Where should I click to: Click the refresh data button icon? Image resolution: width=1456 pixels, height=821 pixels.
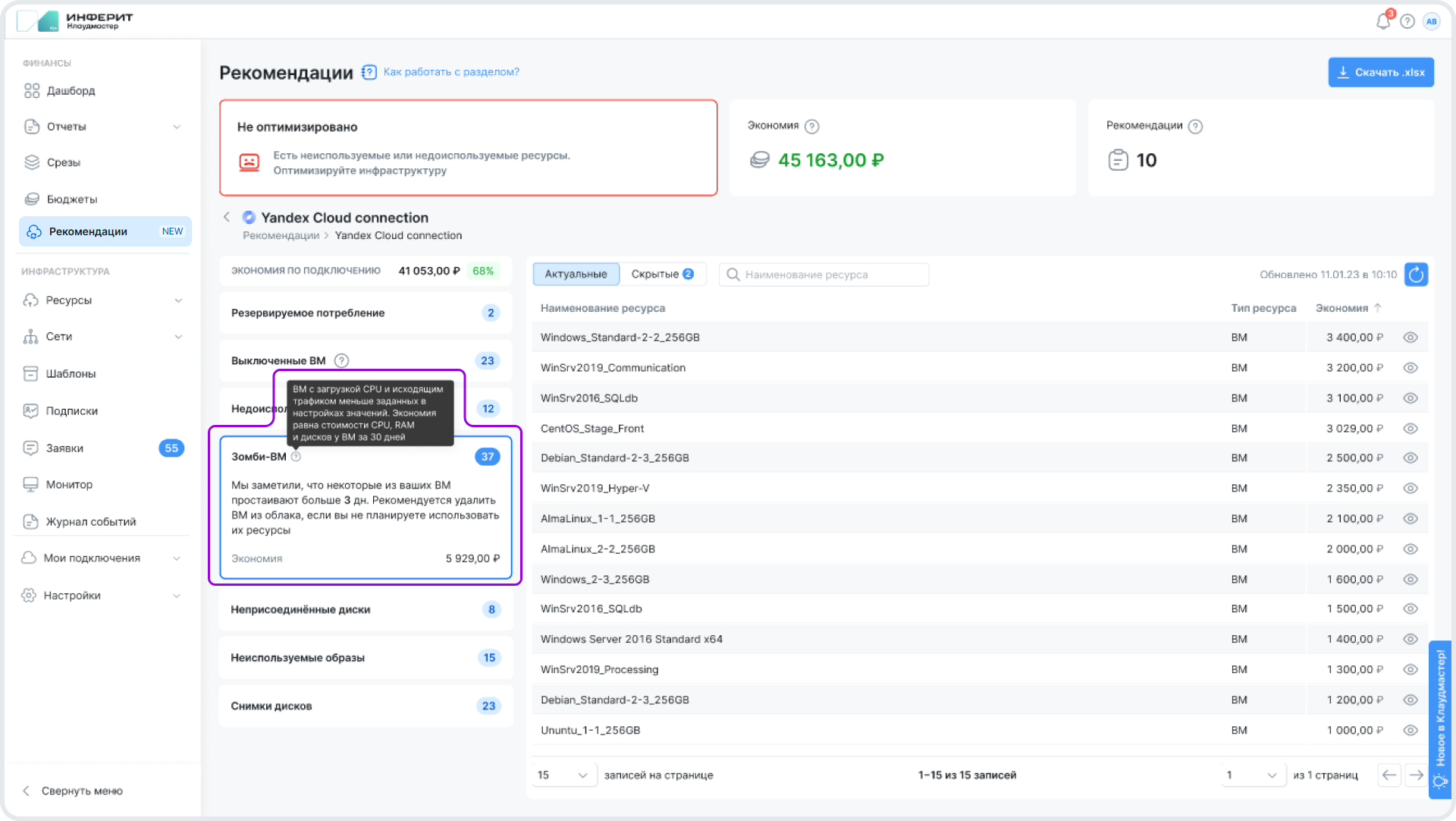(1416, 275)
